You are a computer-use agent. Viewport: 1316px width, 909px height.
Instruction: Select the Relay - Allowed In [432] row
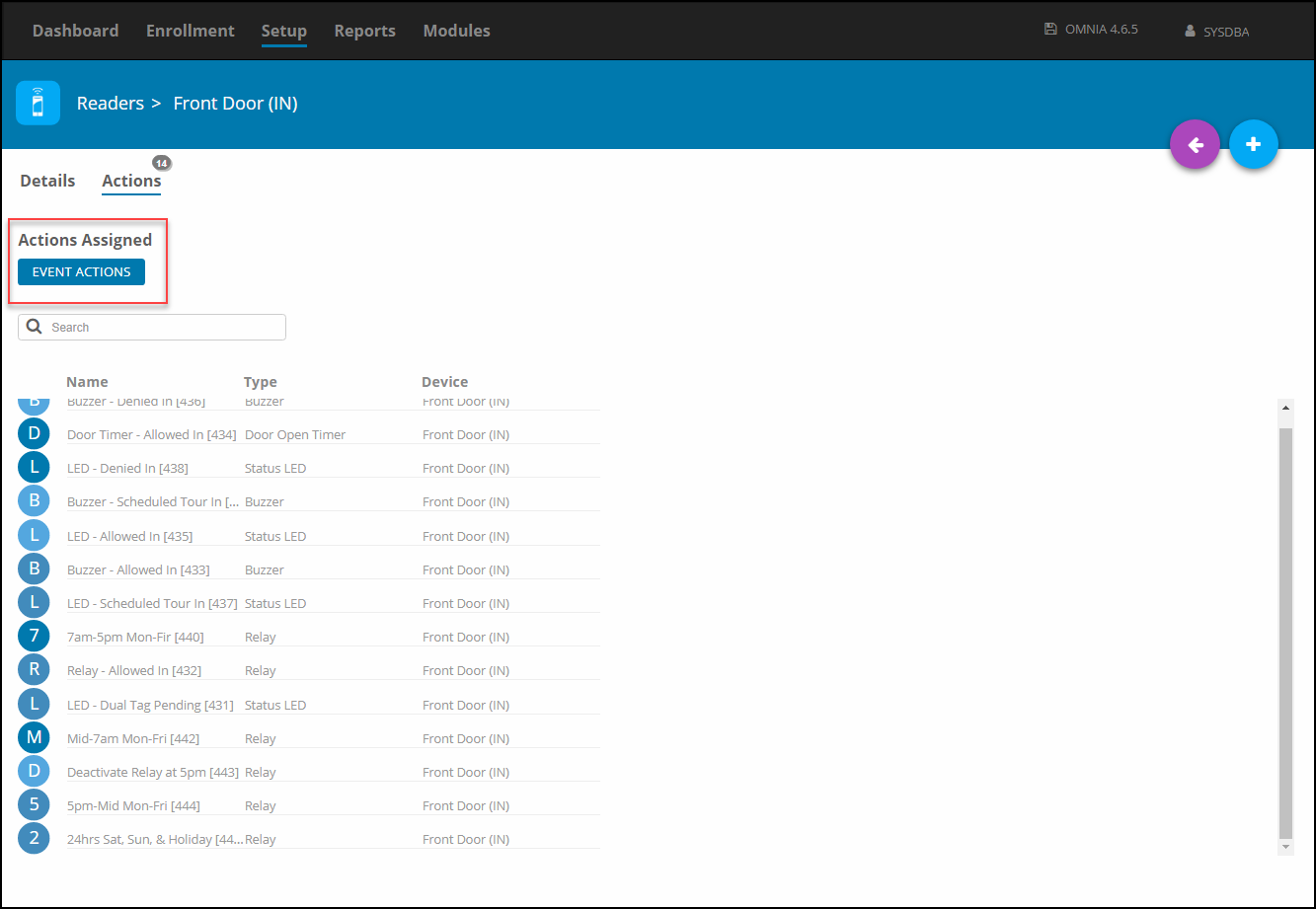[309, 670]
